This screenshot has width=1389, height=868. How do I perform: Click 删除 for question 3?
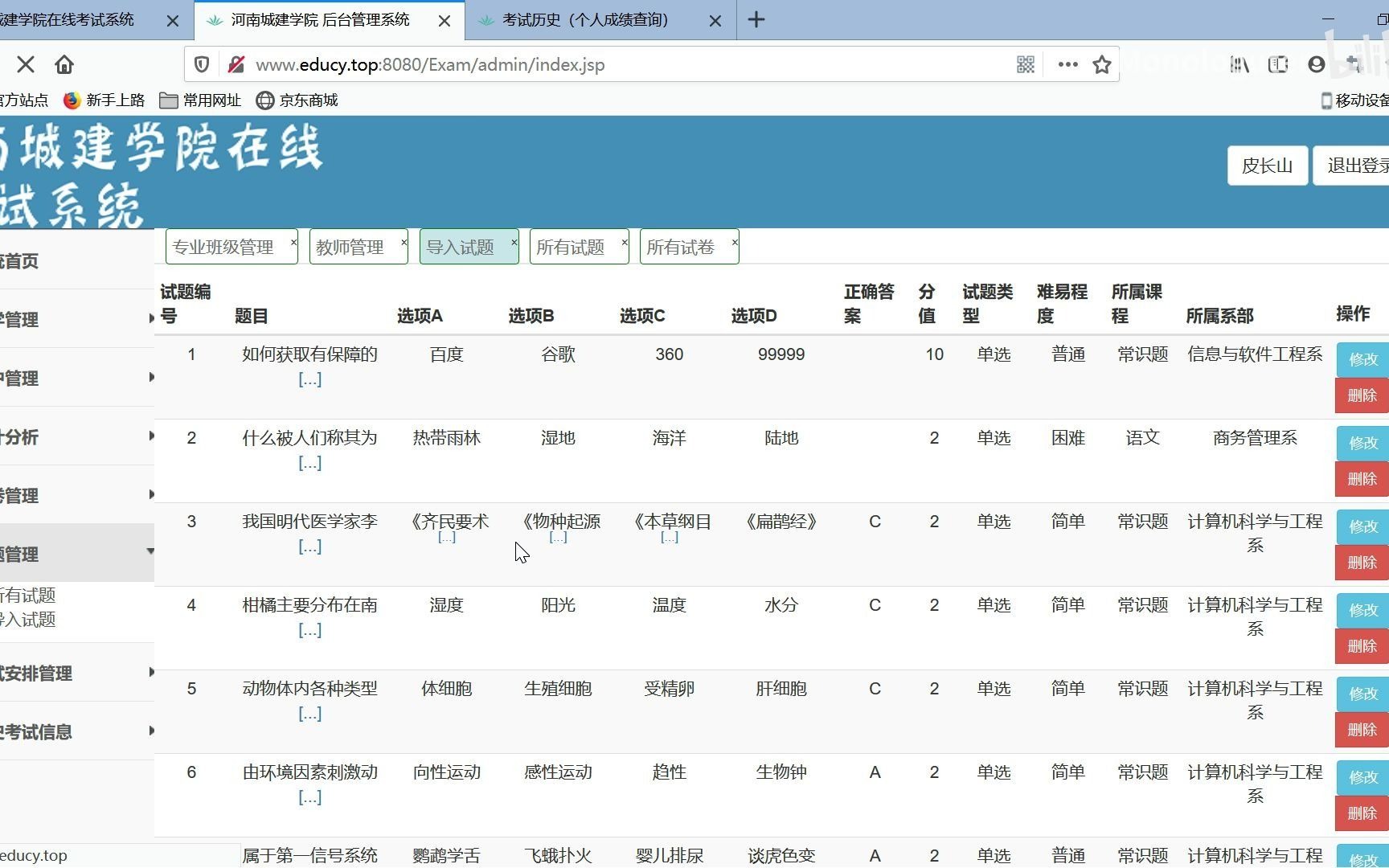[x=1362, y=563]
